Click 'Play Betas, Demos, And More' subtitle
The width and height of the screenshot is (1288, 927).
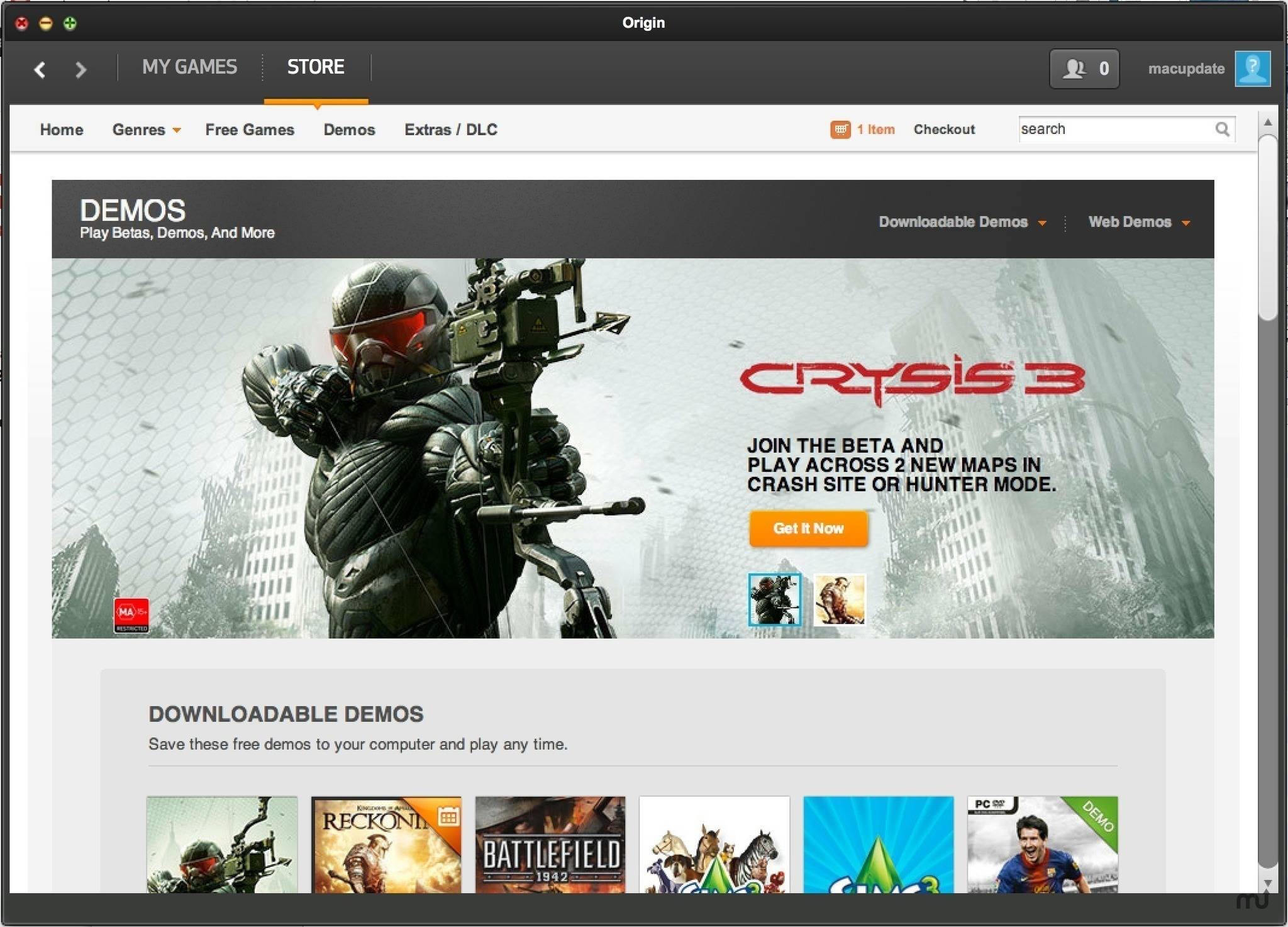point(177,233)
